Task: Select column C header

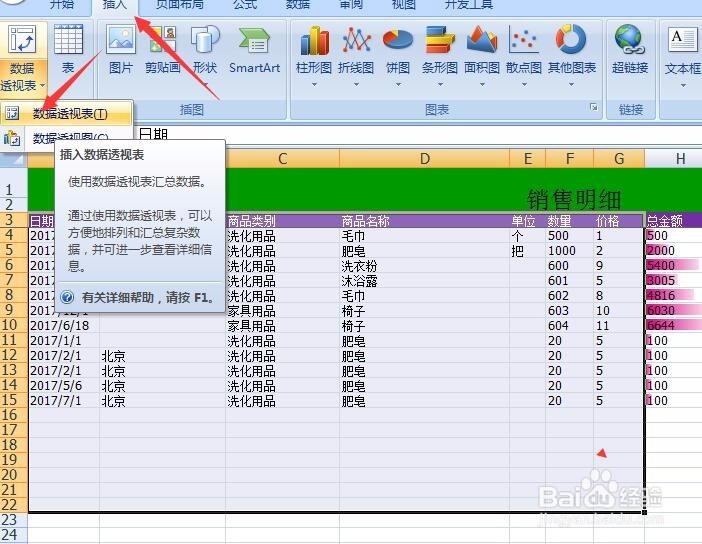Action: (282, 158)
